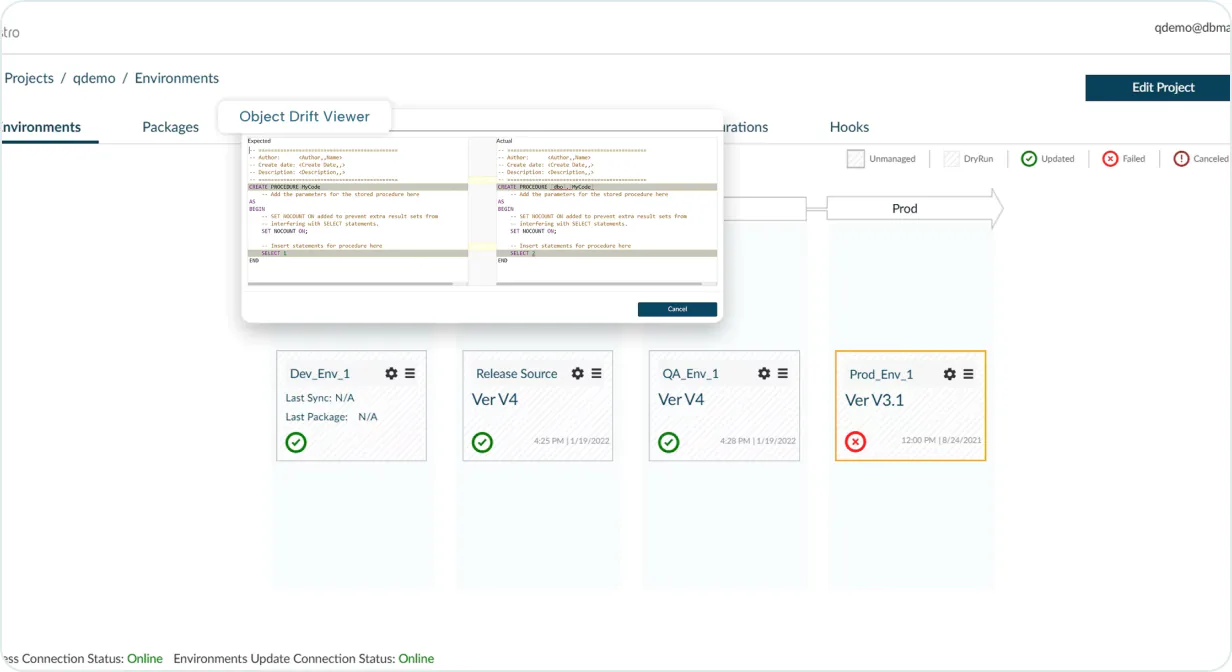Image resolution: width=1232 pixels, height=672 pixels.
Task: Click CREATE PROCEDURE line in Expected pane
Action: 357,187
